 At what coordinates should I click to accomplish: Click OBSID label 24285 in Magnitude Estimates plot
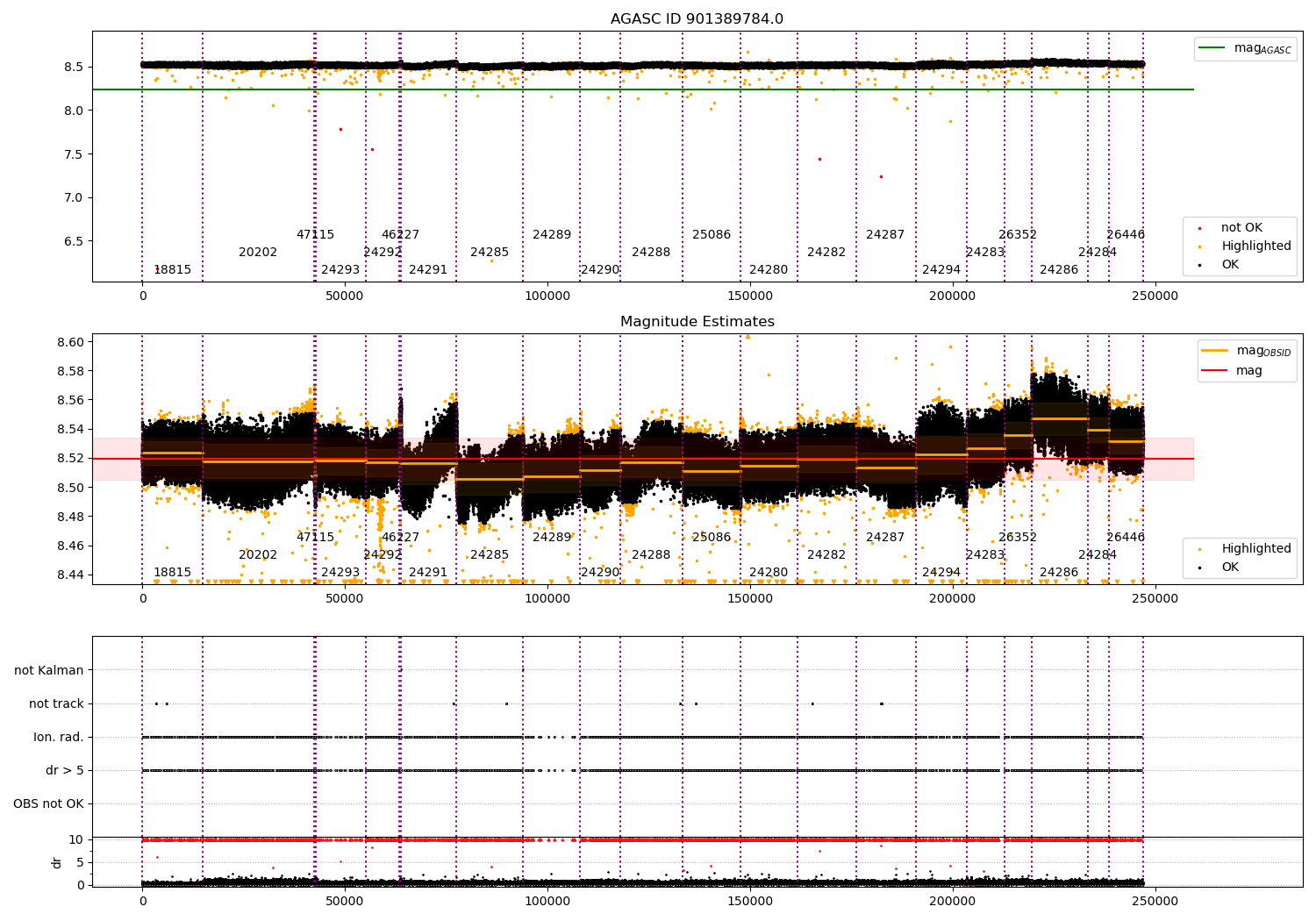[490, 555]
